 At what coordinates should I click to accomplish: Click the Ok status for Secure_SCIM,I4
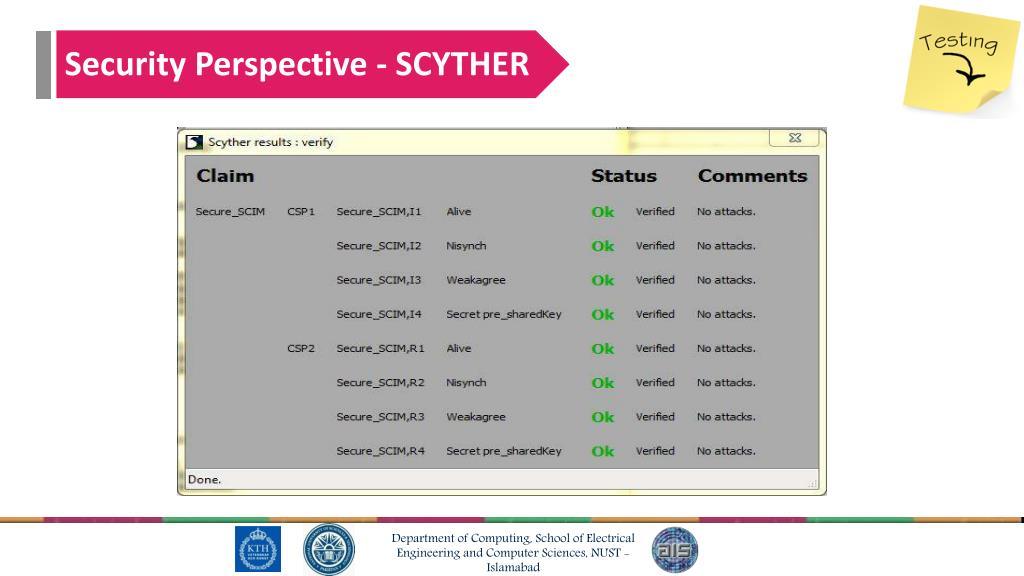(603, 314)
